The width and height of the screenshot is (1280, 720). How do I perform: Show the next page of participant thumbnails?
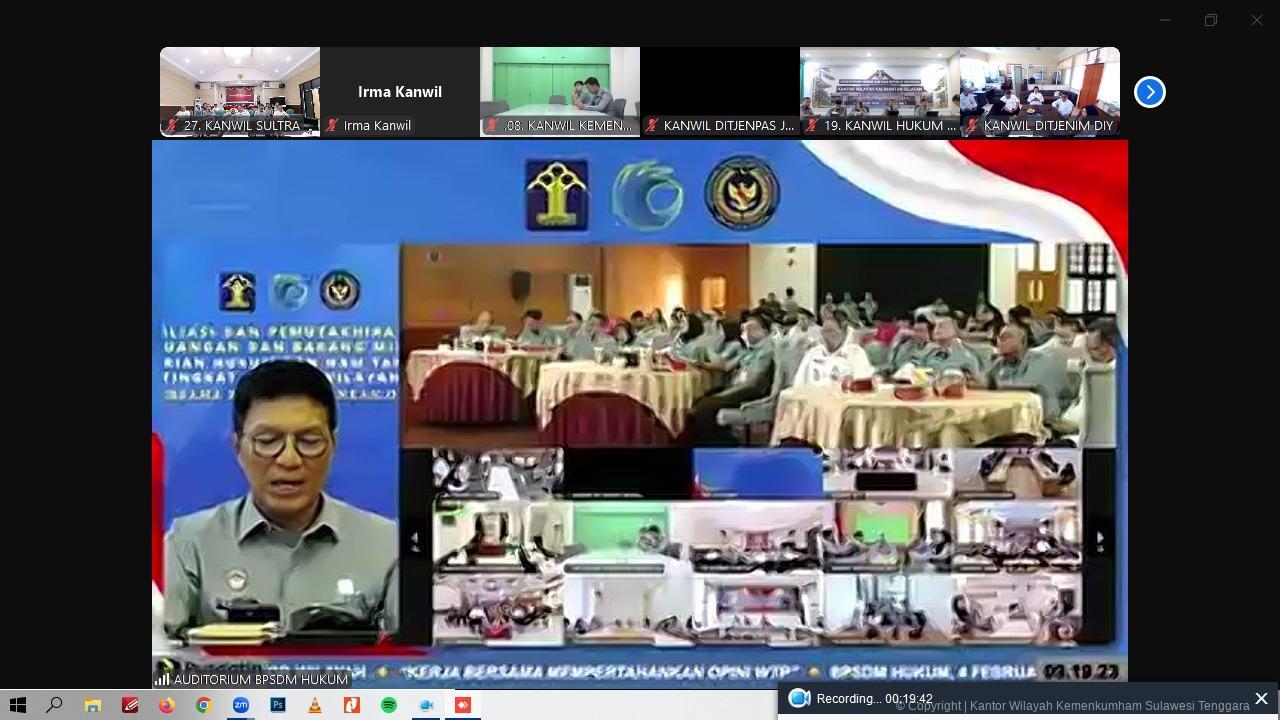[1150, 92]
